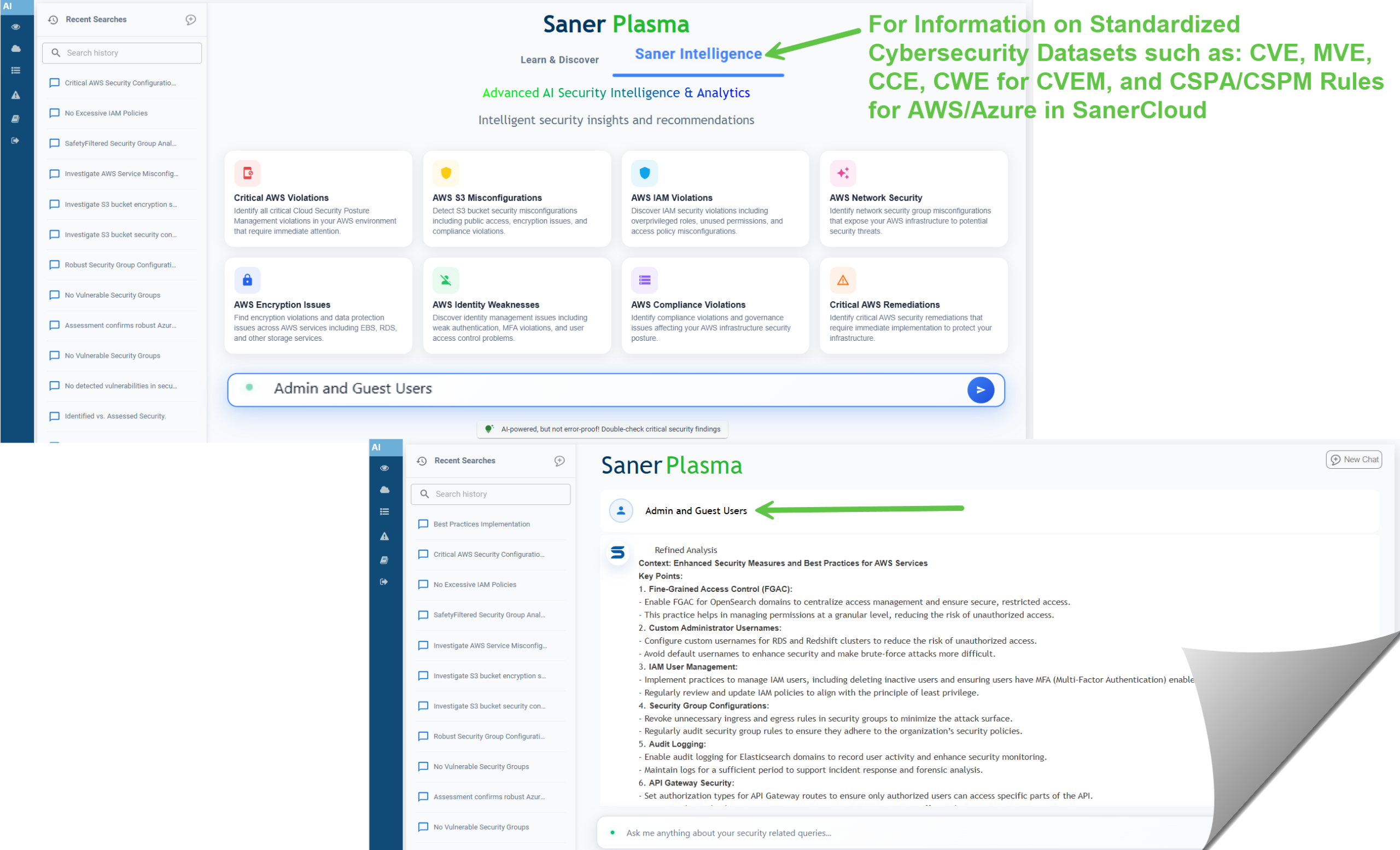Click the New Chat button

[1354, 459]
